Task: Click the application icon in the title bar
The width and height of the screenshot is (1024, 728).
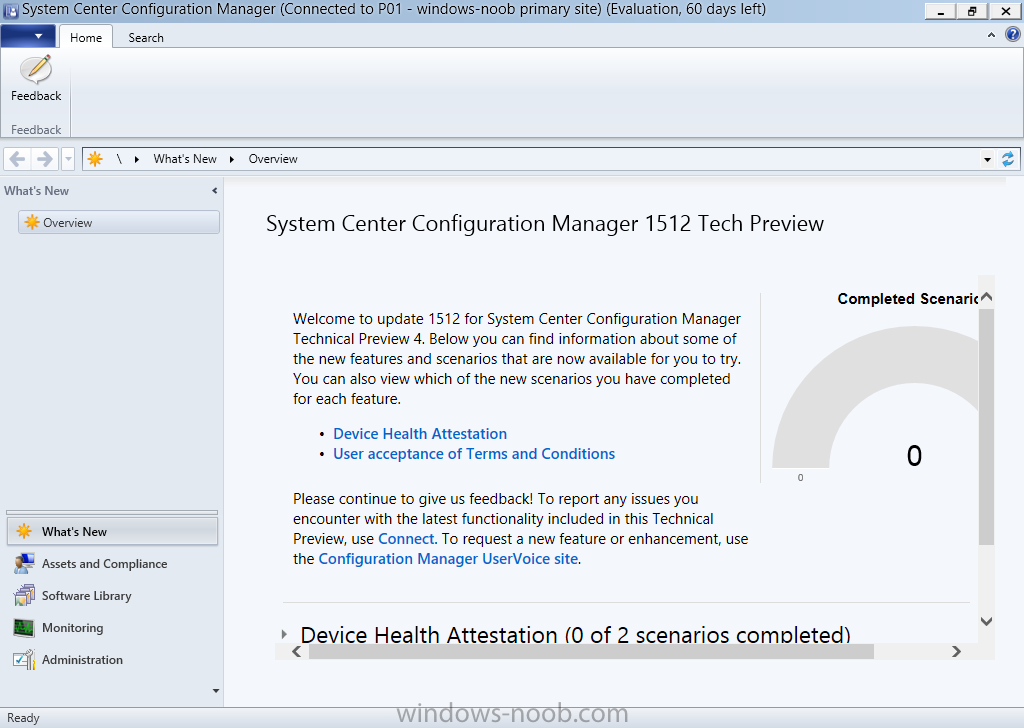Action: tap(10, 10)
